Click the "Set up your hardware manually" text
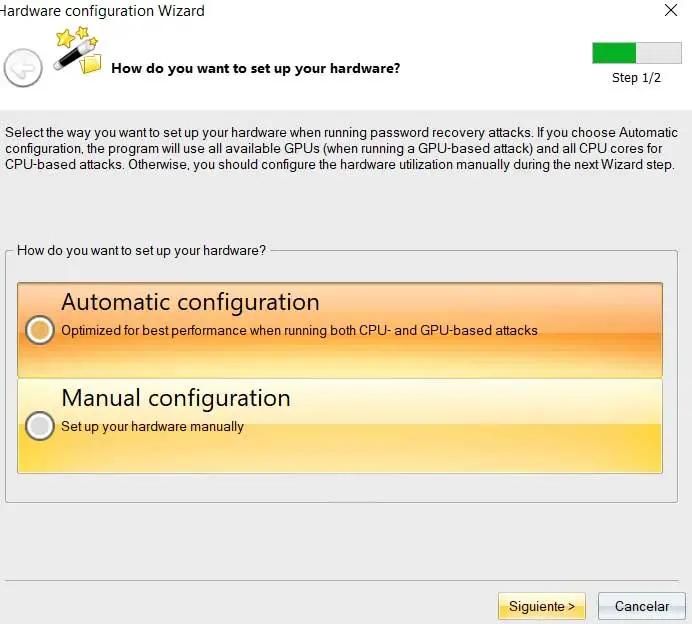The image size is (692, 624). click(x=152, y=426)
